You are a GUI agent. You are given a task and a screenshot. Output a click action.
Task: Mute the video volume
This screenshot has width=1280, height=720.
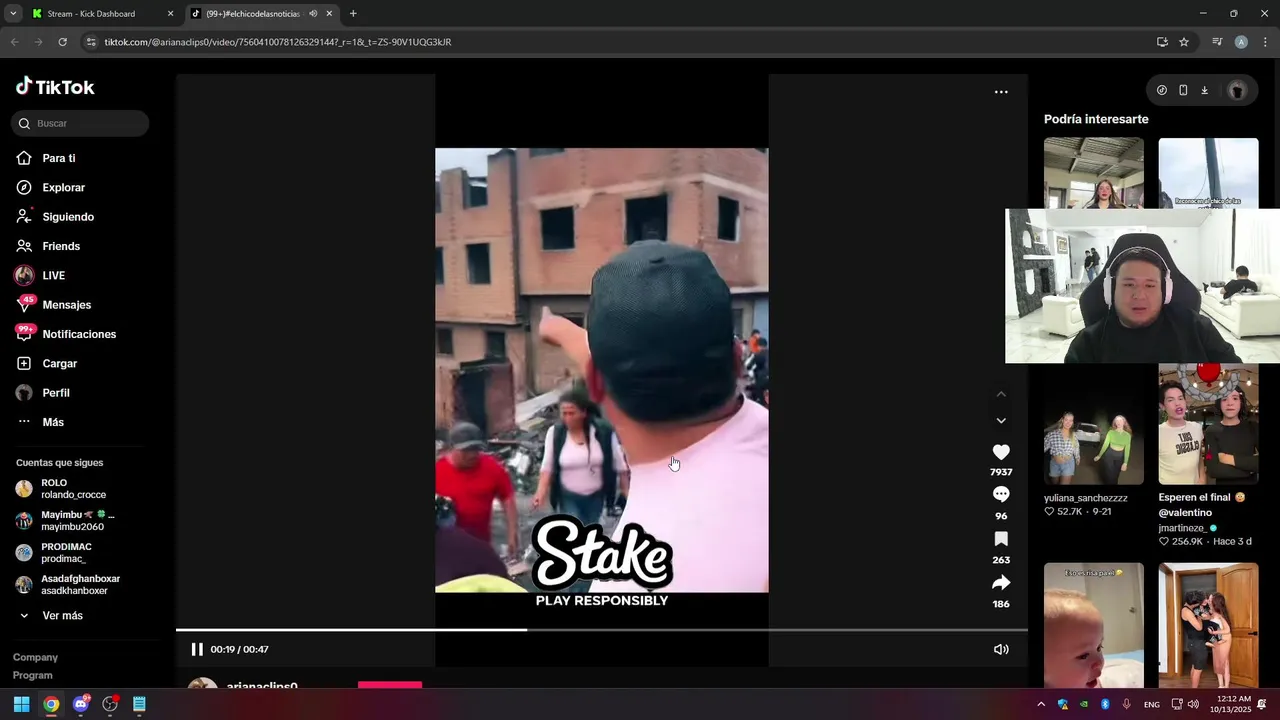[1001, 649]
